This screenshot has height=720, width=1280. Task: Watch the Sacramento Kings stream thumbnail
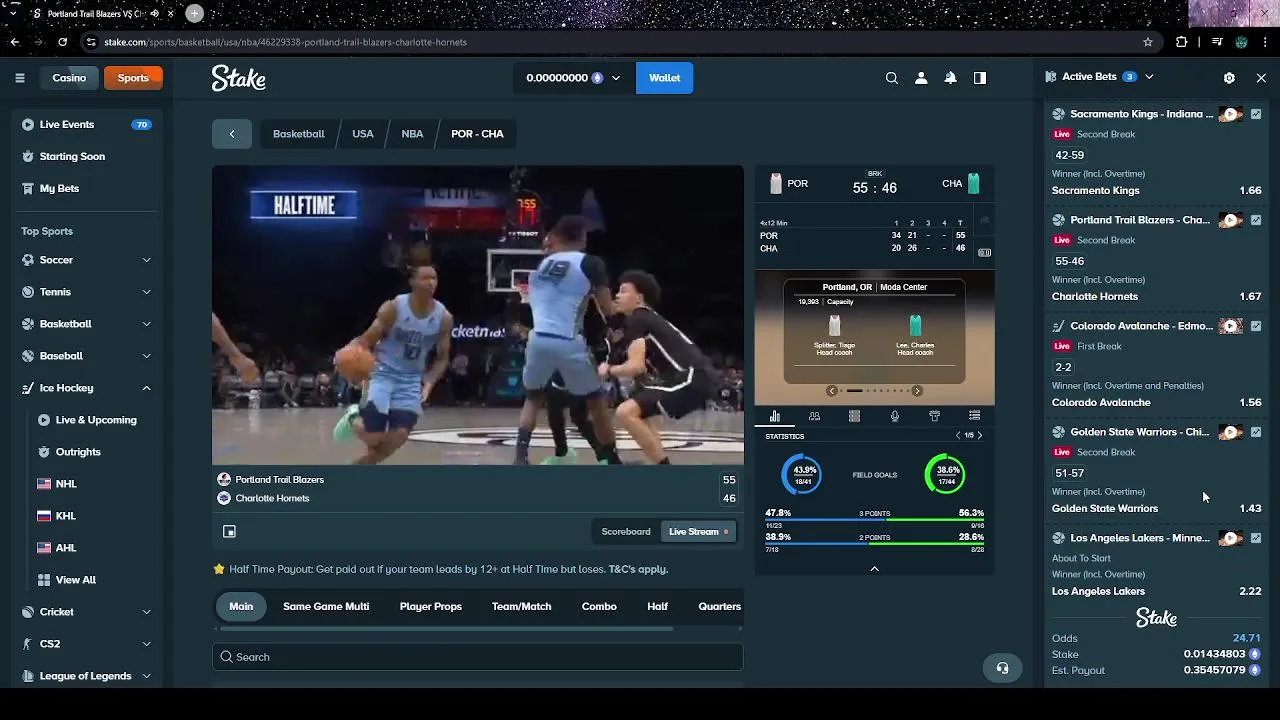1231,114
